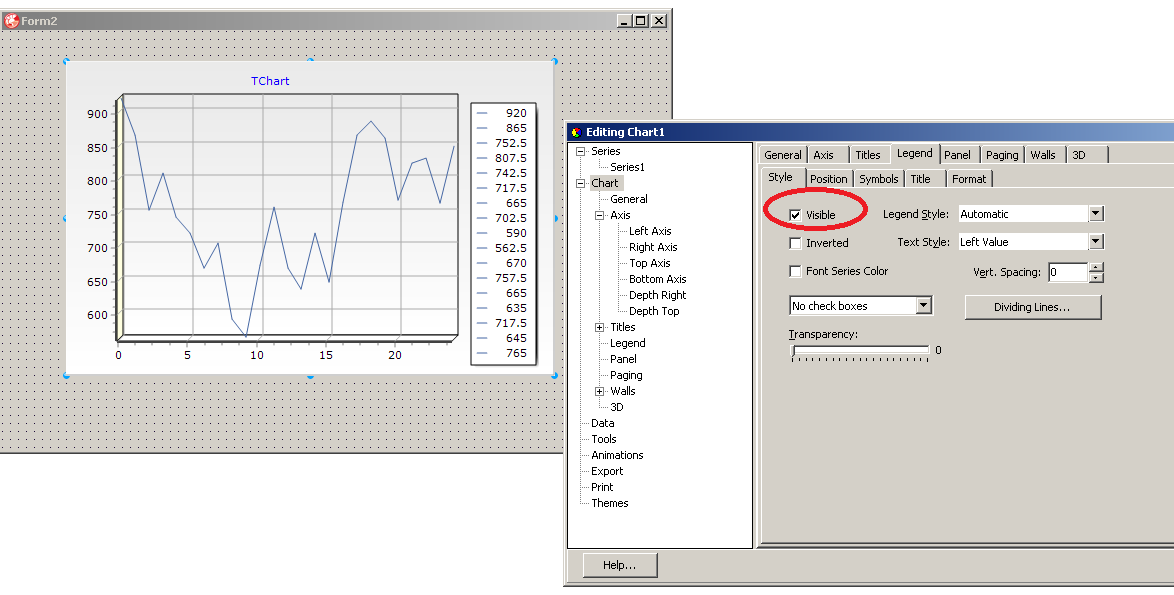The image size is (1174, 595).
Task: Enable the Font Series Color checkbox
Action: pyautogui.click(x=795, y=271)
